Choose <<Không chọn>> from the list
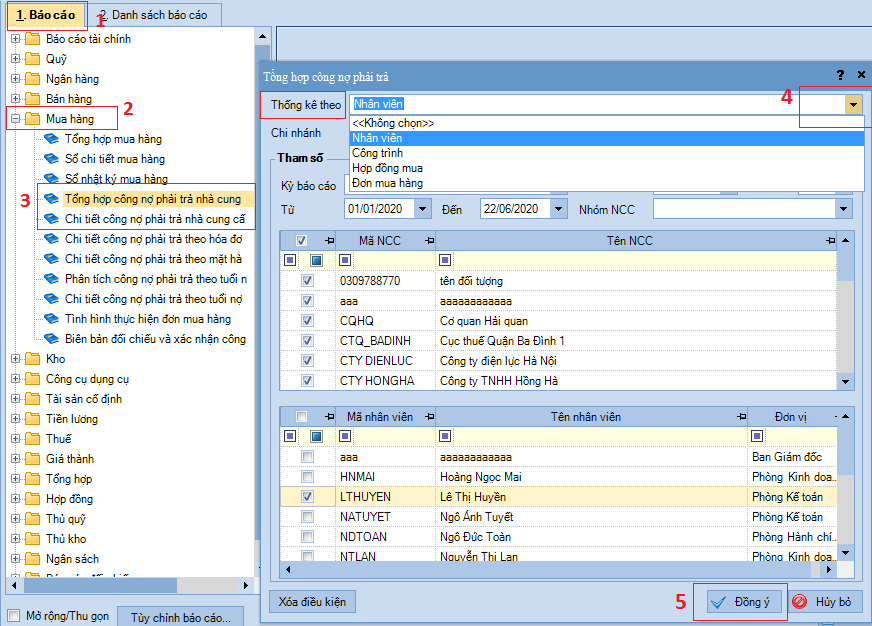Screen dimensions: 872x626 click(607, 123)
